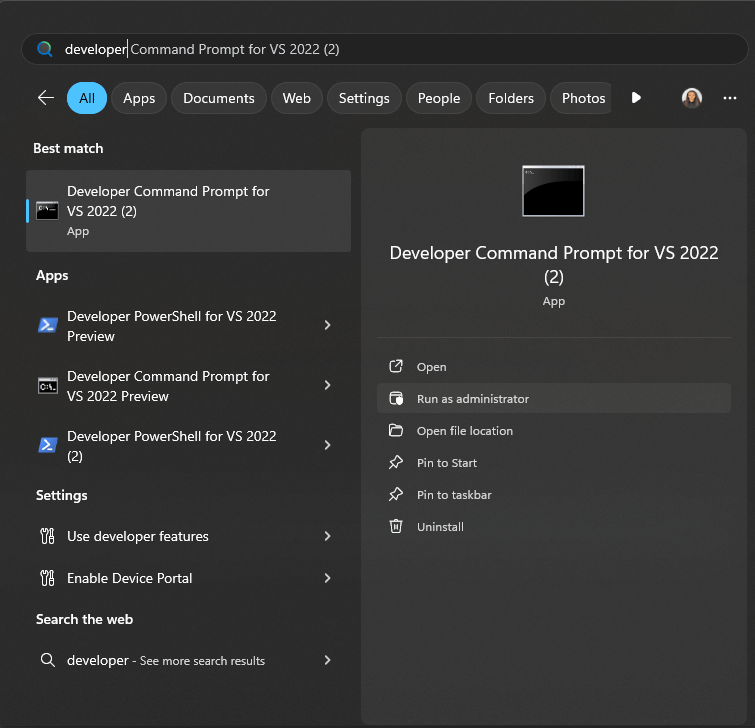The height and width of the screenshot is (728, 755).
Task: Click the back arrow icon
Action: 45,98
